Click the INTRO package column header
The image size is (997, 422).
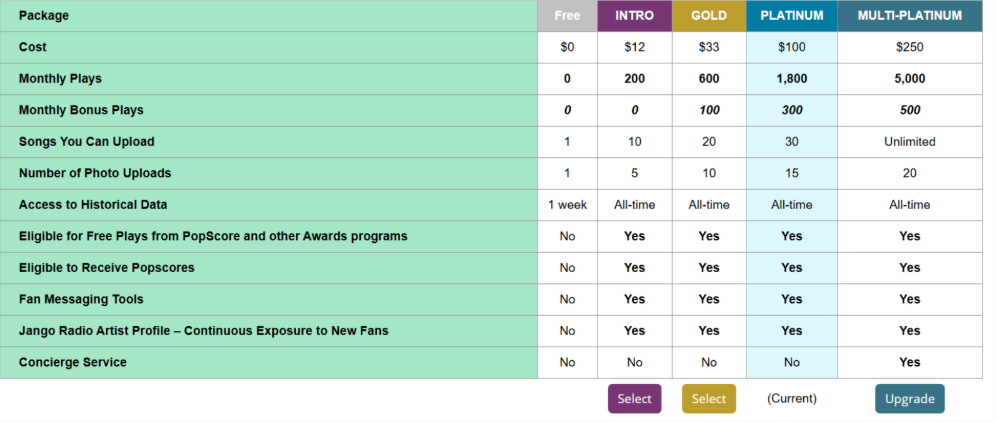point(634,16)
